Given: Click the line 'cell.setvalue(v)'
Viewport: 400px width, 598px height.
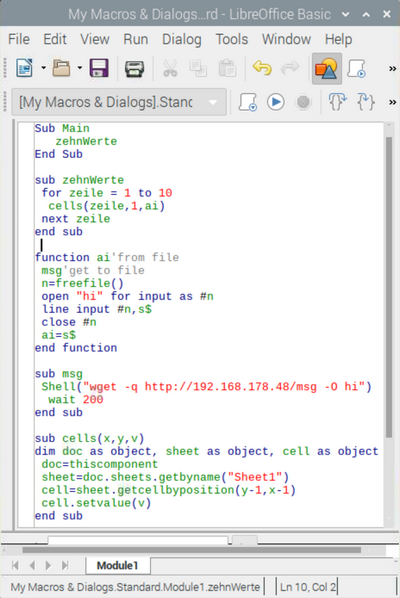Looking at the screenshot, I should (96, 503).
